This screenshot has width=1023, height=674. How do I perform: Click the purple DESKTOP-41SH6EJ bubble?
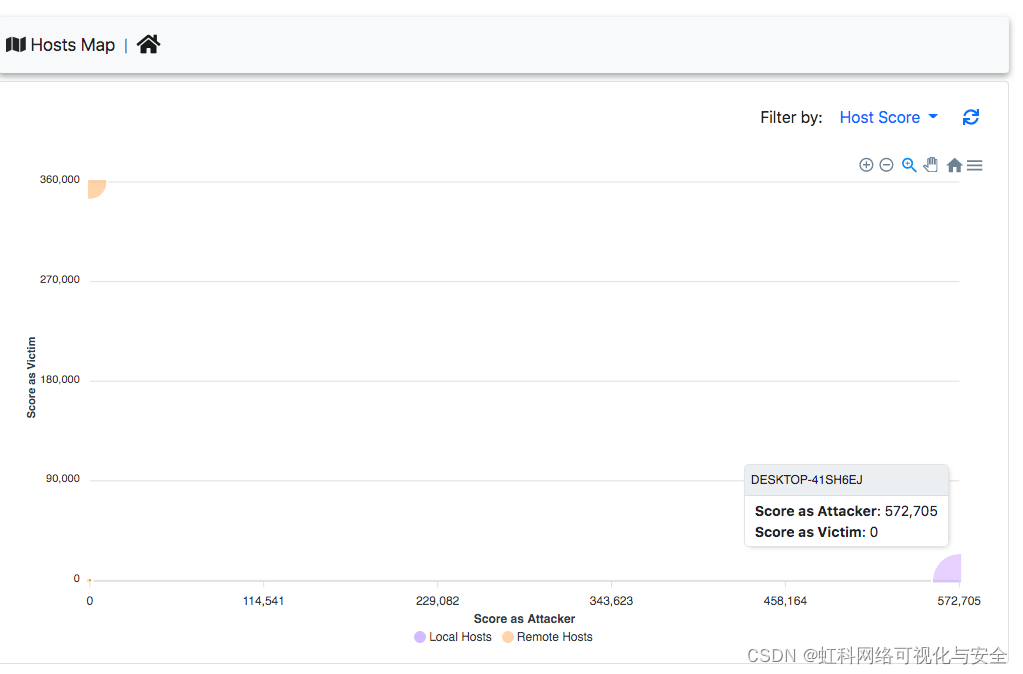(x=947, y=568)
